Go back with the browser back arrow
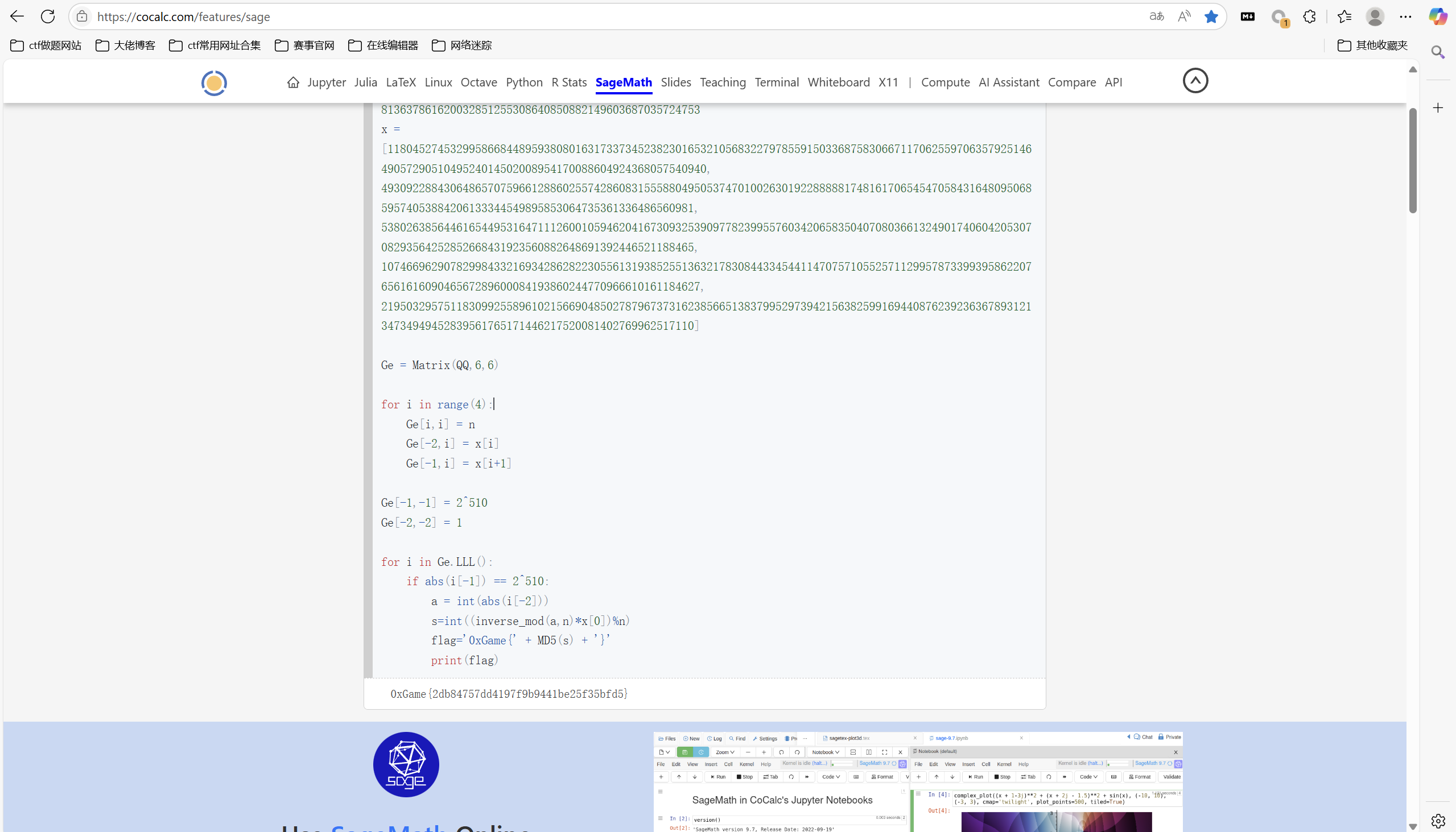The image size is (1456, 832). coord(17,16)
